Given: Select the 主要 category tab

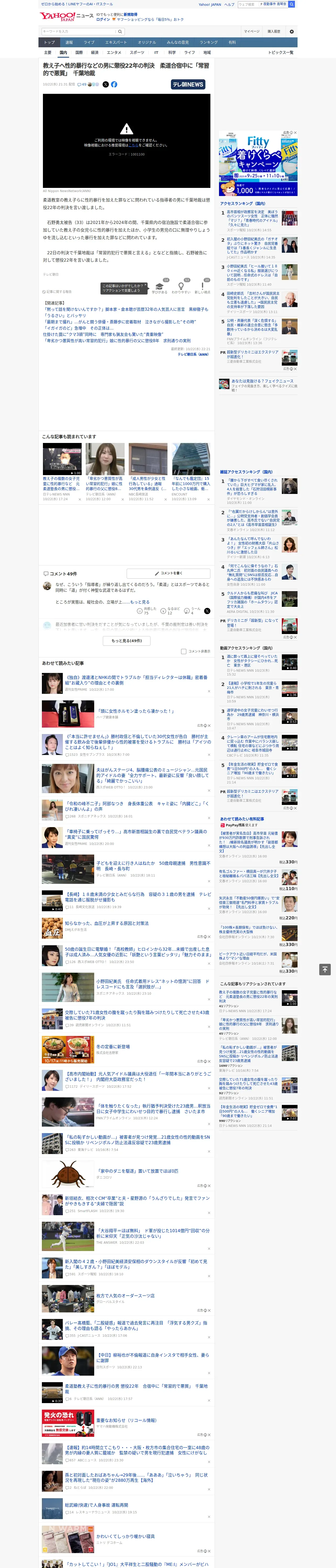Looking at the screenshot, I should point(48,52).
